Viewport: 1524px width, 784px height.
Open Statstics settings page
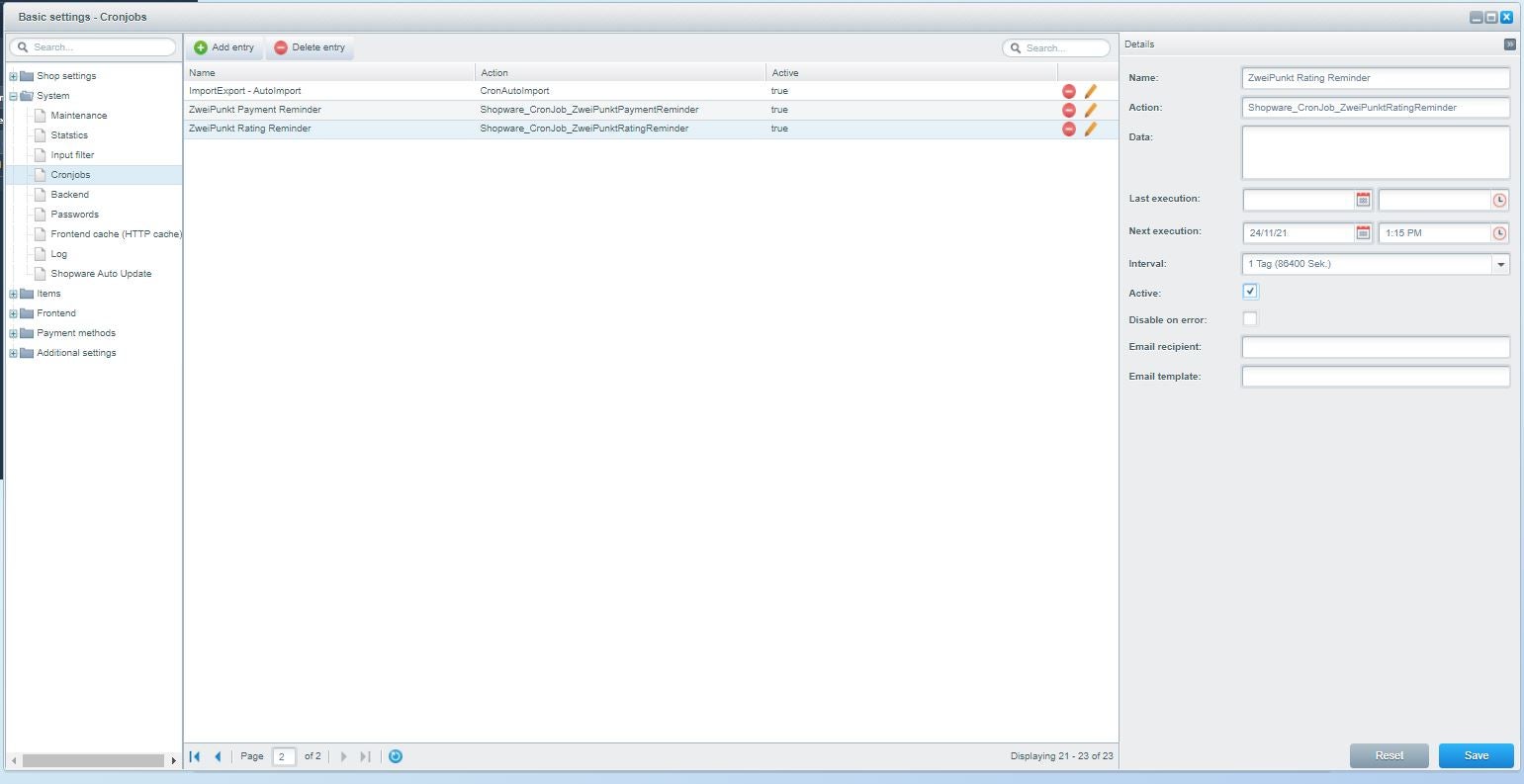[69, 135]
